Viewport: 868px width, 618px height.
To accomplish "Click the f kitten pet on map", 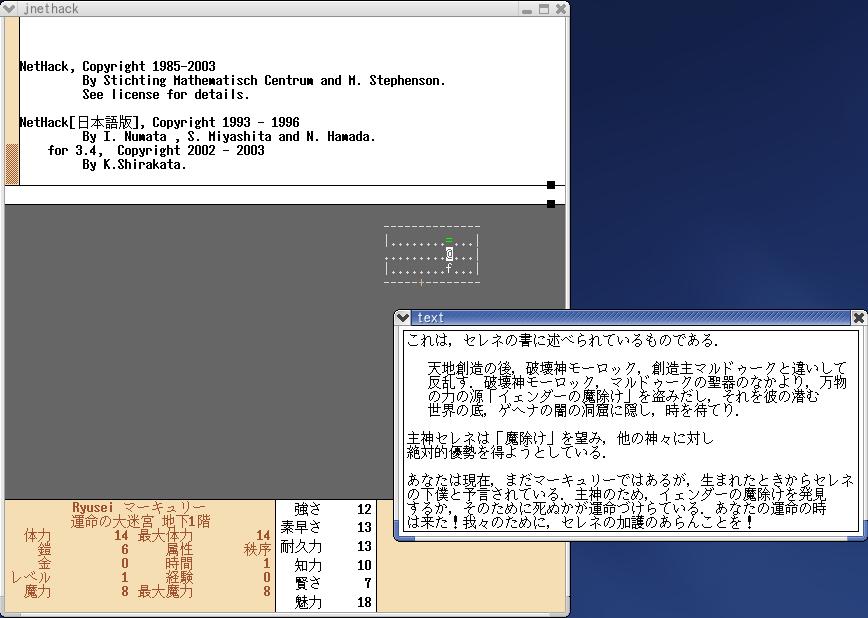I will point(449,269).
